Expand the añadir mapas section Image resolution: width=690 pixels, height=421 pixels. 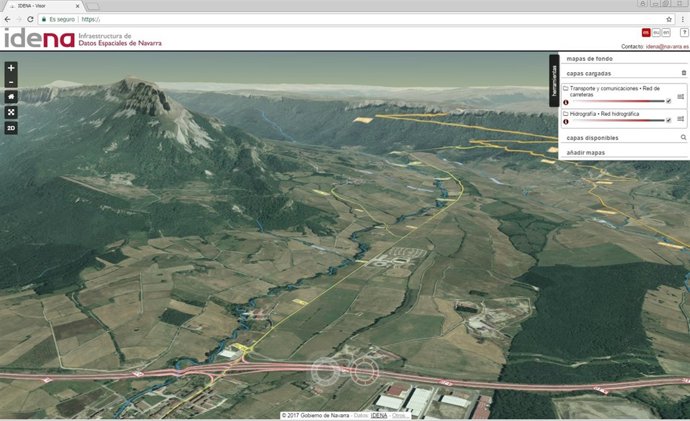pyautogui.click(x=587, y=152)
